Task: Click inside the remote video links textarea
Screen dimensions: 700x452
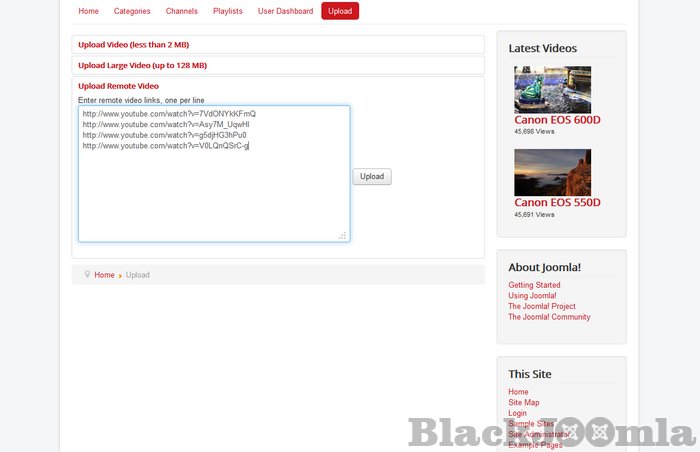Action: click(x=213, y=190)
